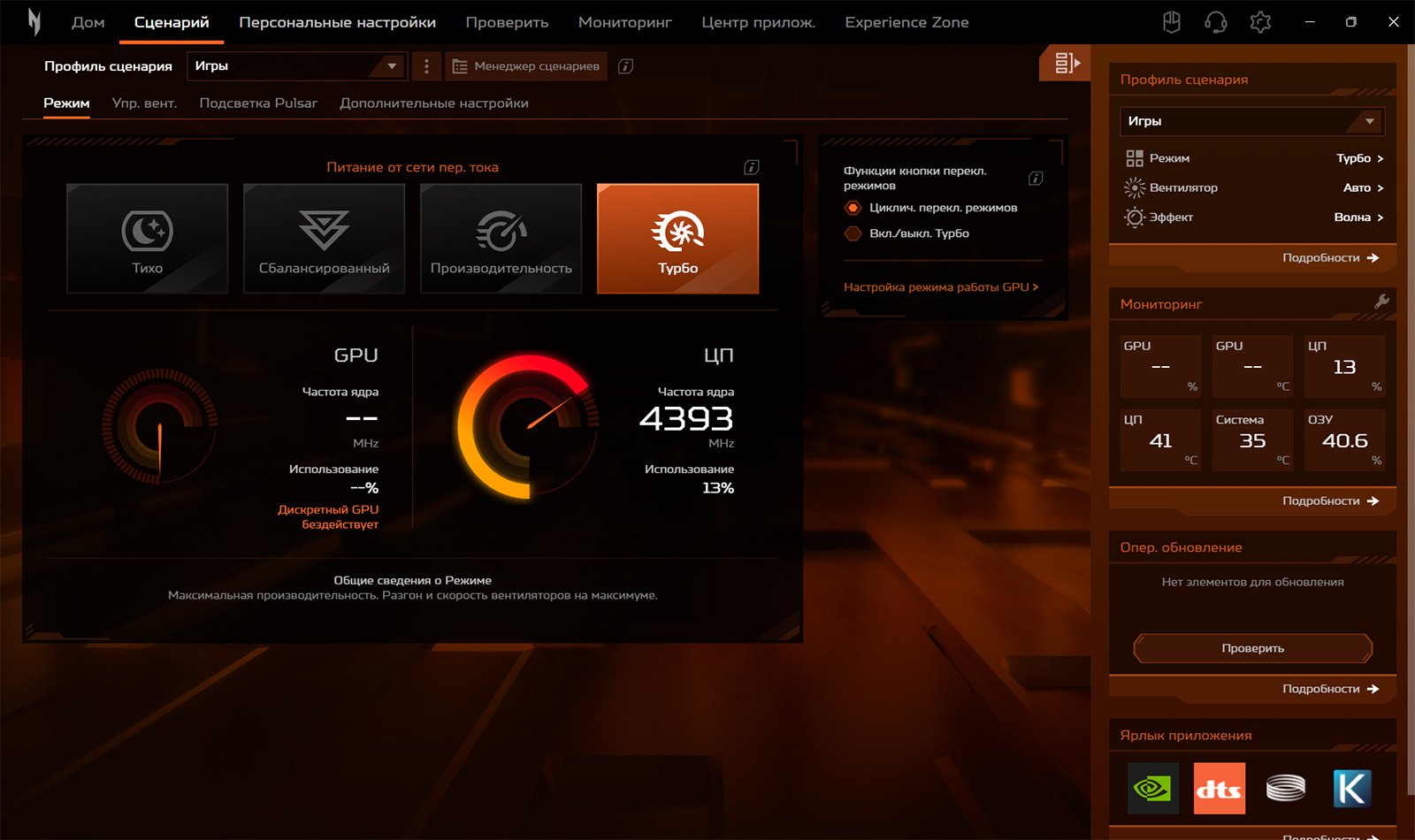The height and width of the screenshot is (840, 1415).
Task: Click the three-dot profile options icon
Action: pos(426,66)
